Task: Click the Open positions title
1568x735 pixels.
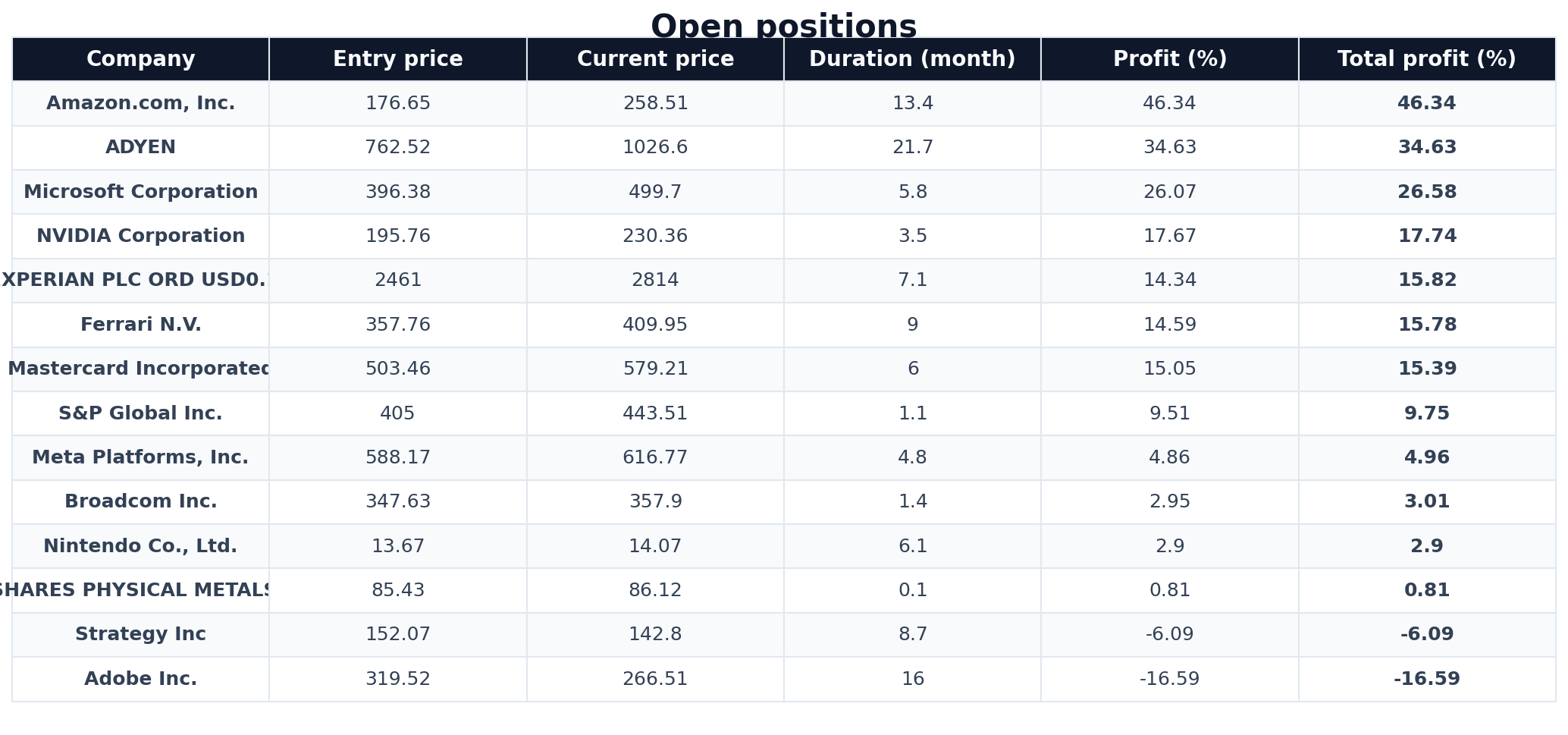Action: [784, 26]
